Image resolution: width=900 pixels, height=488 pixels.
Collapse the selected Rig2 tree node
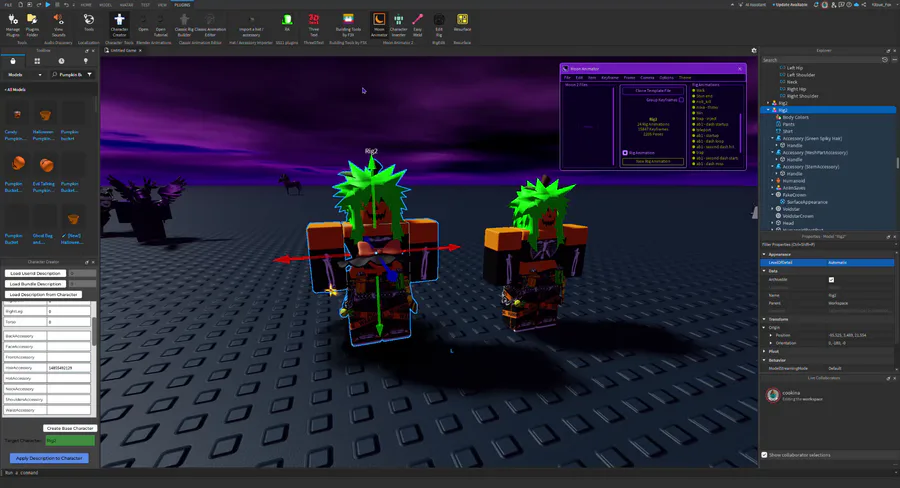point(769,110)
